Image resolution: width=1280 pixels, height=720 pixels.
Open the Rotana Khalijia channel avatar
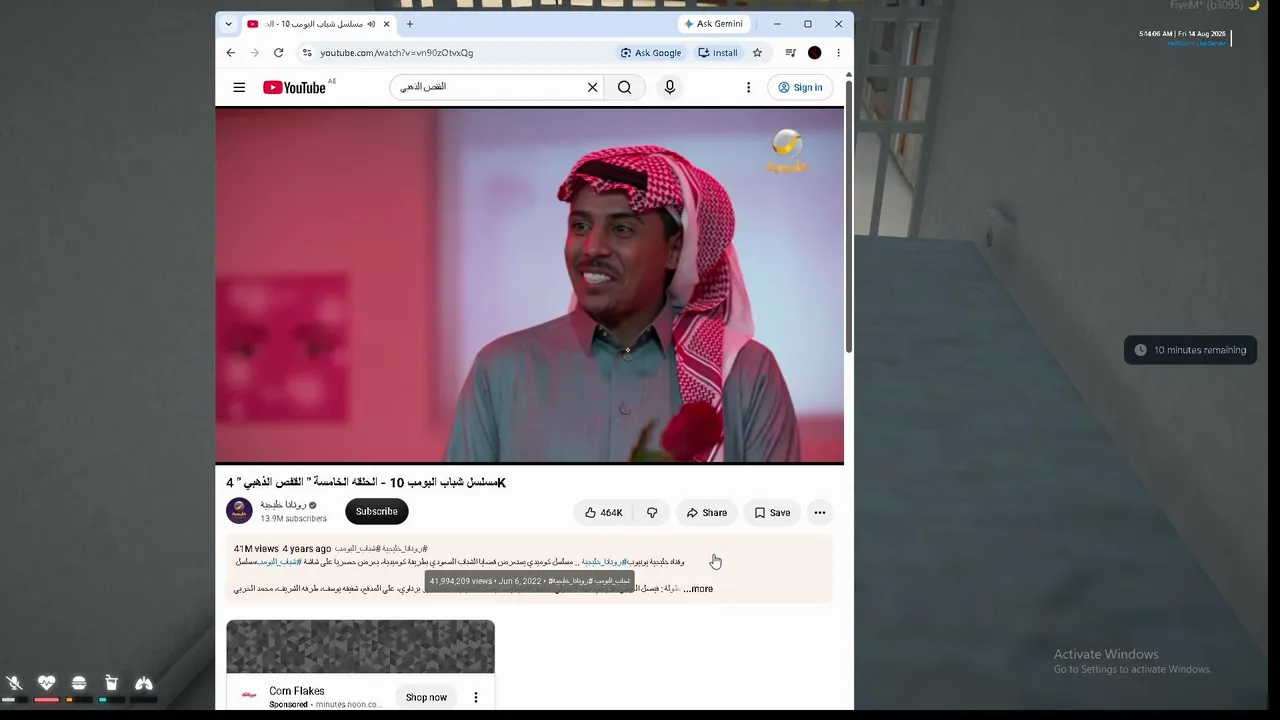pyautogui.click(x=239, y=511)
